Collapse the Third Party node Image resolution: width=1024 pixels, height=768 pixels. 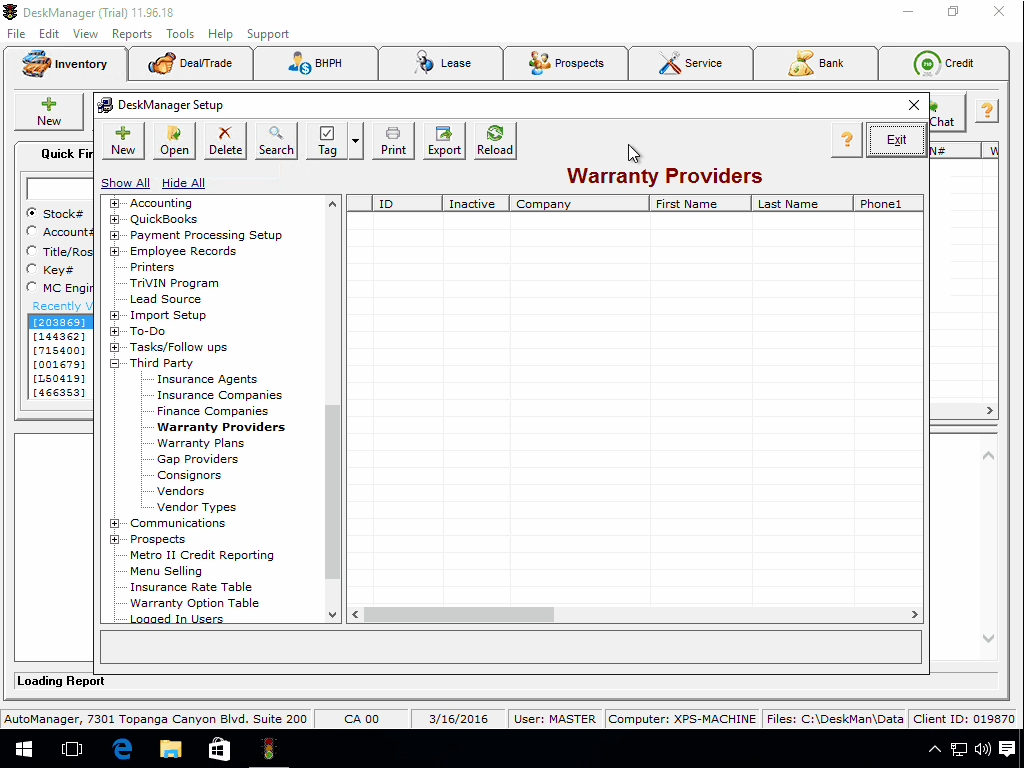point(114,363)
